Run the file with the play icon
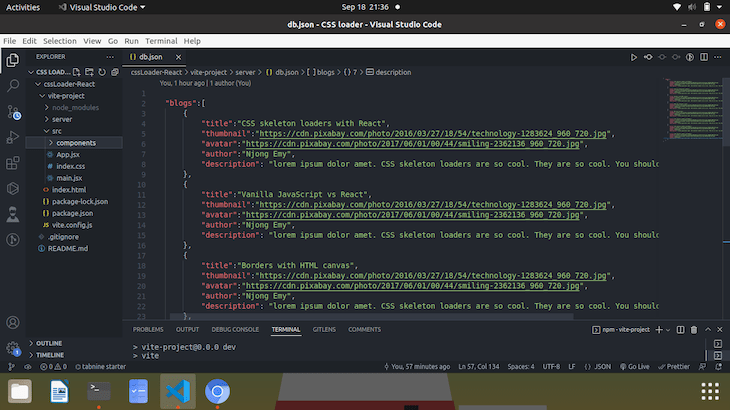 pos(634,57)
